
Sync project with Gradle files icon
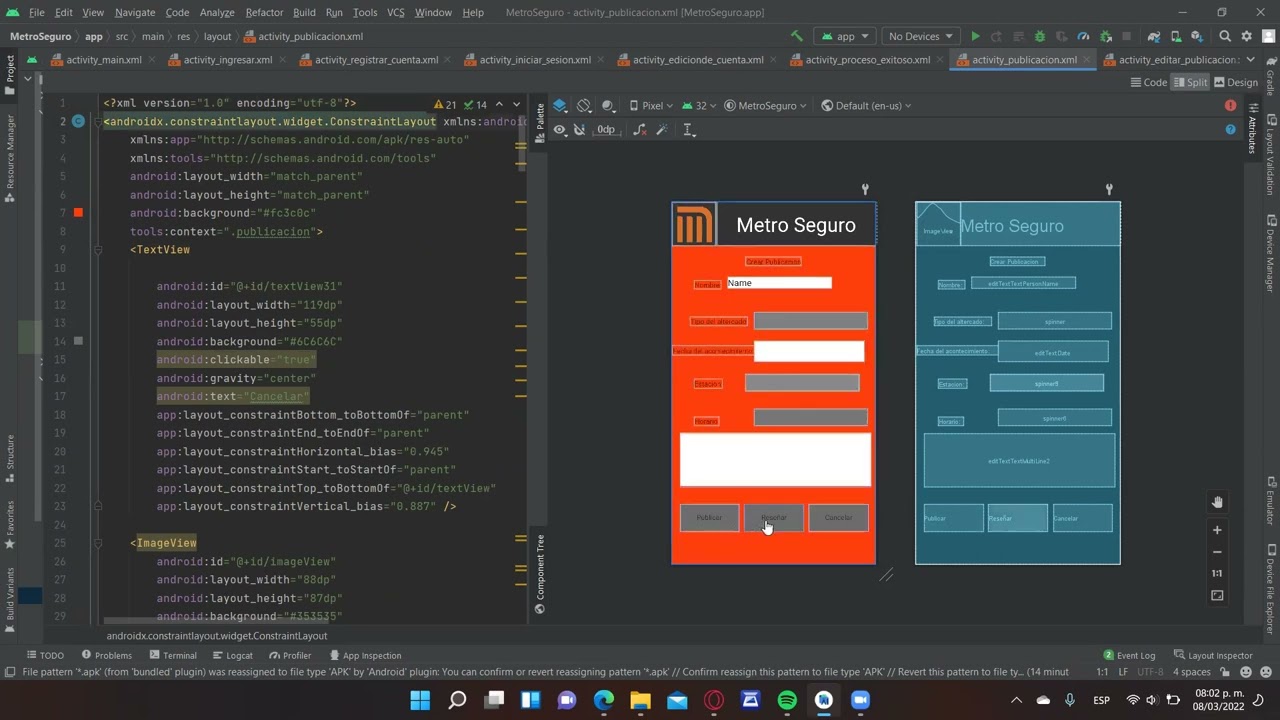pos(1154,36)
